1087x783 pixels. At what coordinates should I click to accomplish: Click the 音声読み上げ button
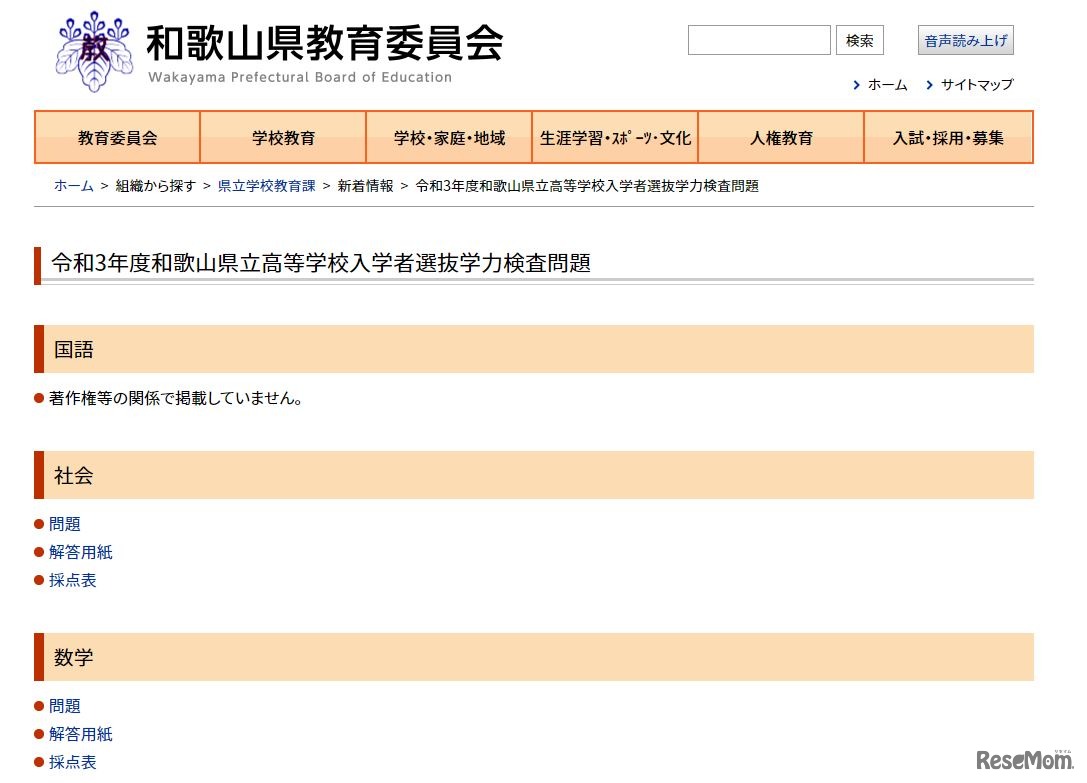pos(966,40)
